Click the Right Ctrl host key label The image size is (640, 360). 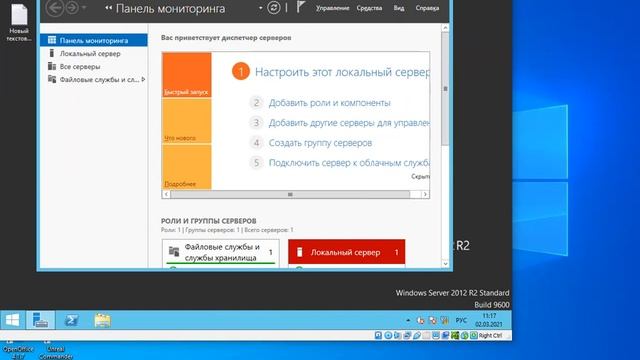491,336
